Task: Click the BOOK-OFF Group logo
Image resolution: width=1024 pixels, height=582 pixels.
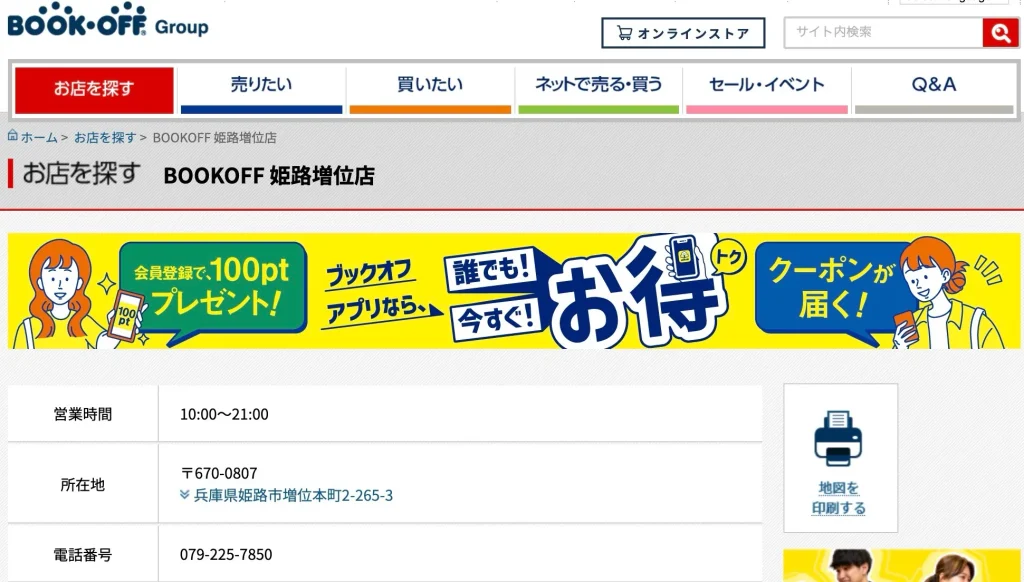Action: click(108, 20)
